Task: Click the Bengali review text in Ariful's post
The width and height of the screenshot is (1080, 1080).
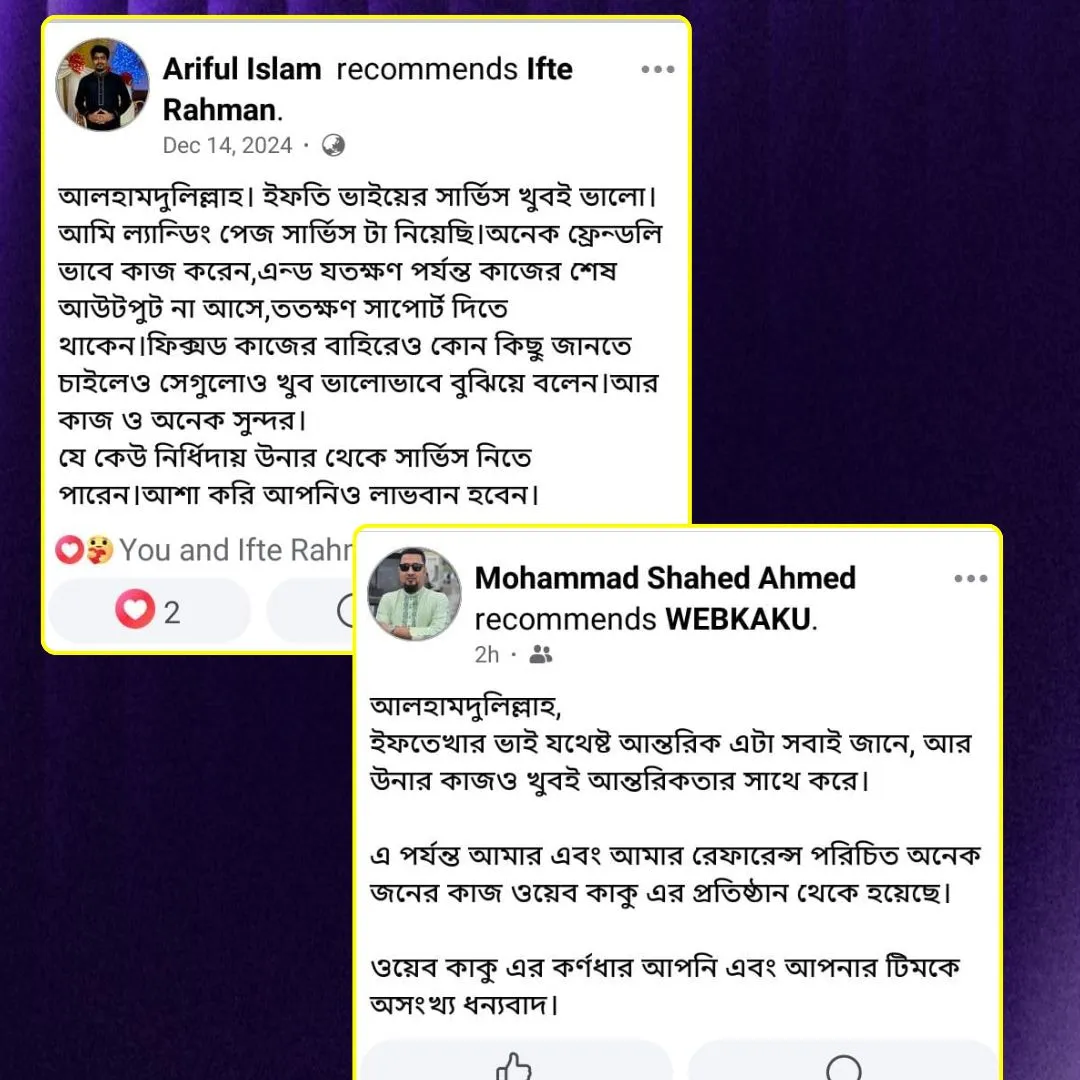Action: (x=358, y=346)
